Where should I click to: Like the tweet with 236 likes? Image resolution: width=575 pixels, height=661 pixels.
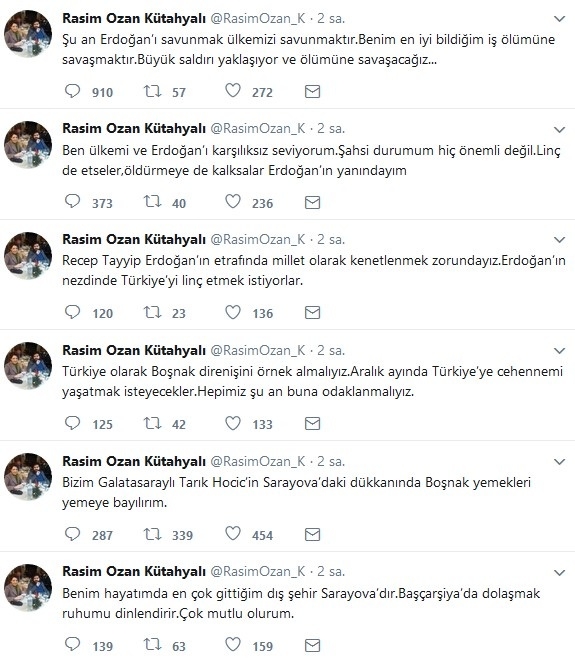point(233,202)
